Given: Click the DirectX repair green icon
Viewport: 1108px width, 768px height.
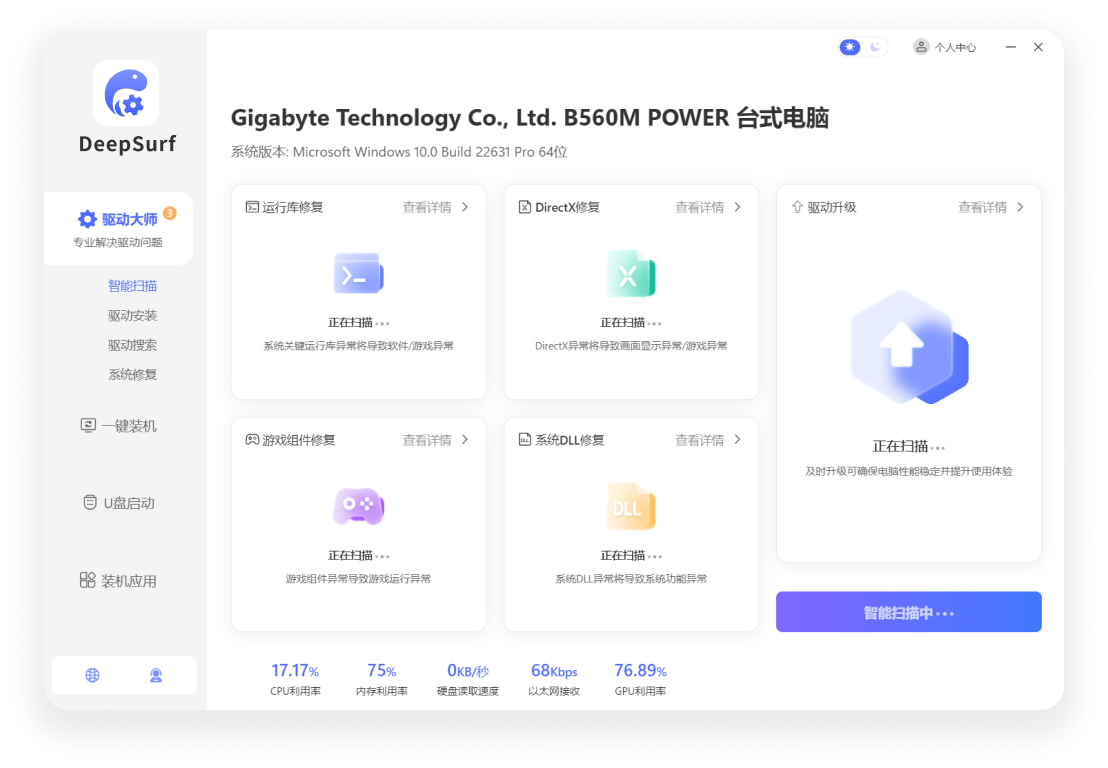Looking at the screenshot, I should [x=631, y=273].
